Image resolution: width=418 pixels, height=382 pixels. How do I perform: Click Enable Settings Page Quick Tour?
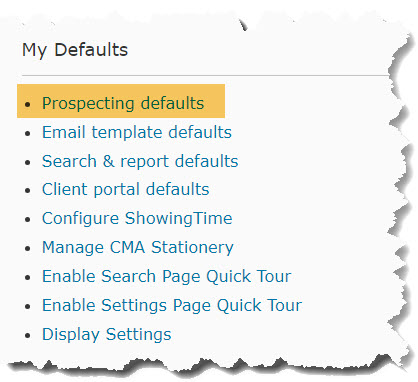point(172,305)
